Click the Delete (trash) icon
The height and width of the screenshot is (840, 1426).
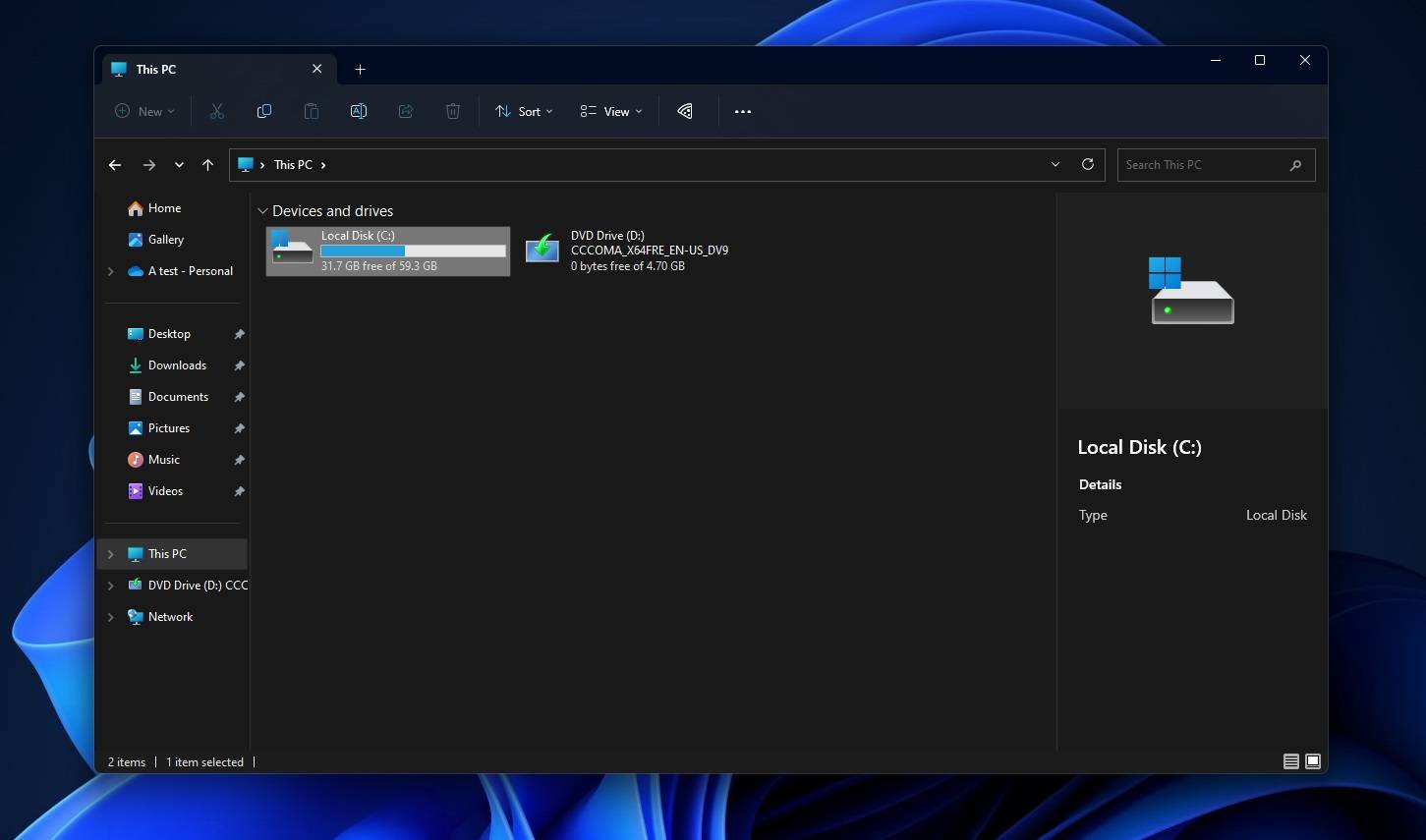(452, 111)
